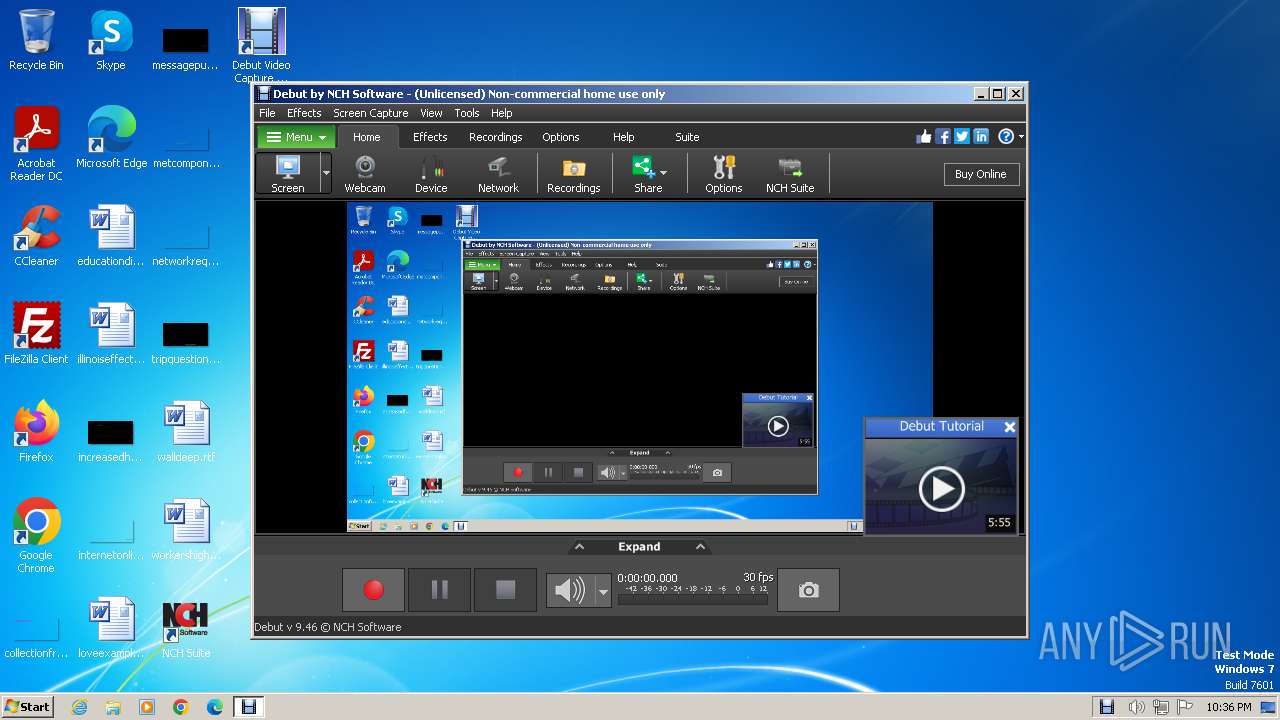Open Acrobat Reader DC desktop icon
Screen dimensions: 1280x720
36,145
